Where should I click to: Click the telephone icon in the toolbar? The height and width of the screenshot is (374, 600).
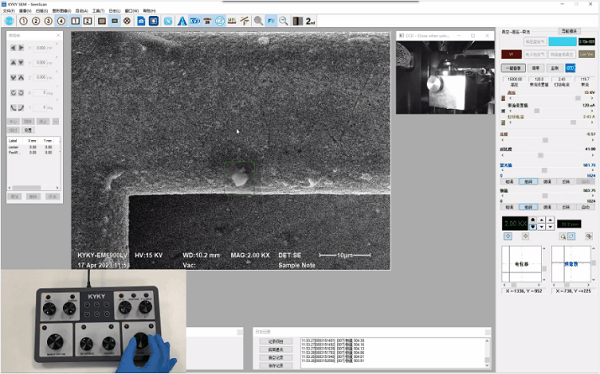(x=207, y=21)
